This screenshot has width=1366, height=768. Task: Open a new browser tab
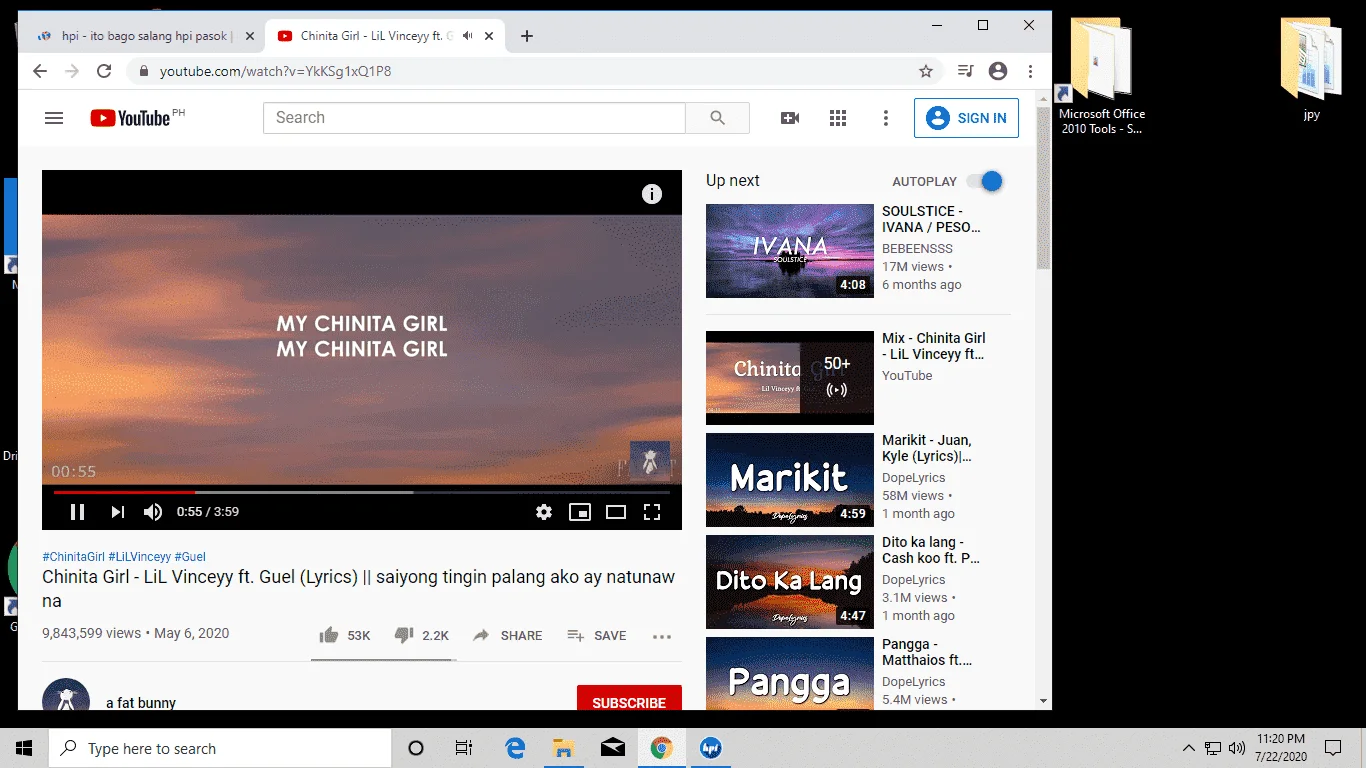pyautogui.click(x=527, y=36)
